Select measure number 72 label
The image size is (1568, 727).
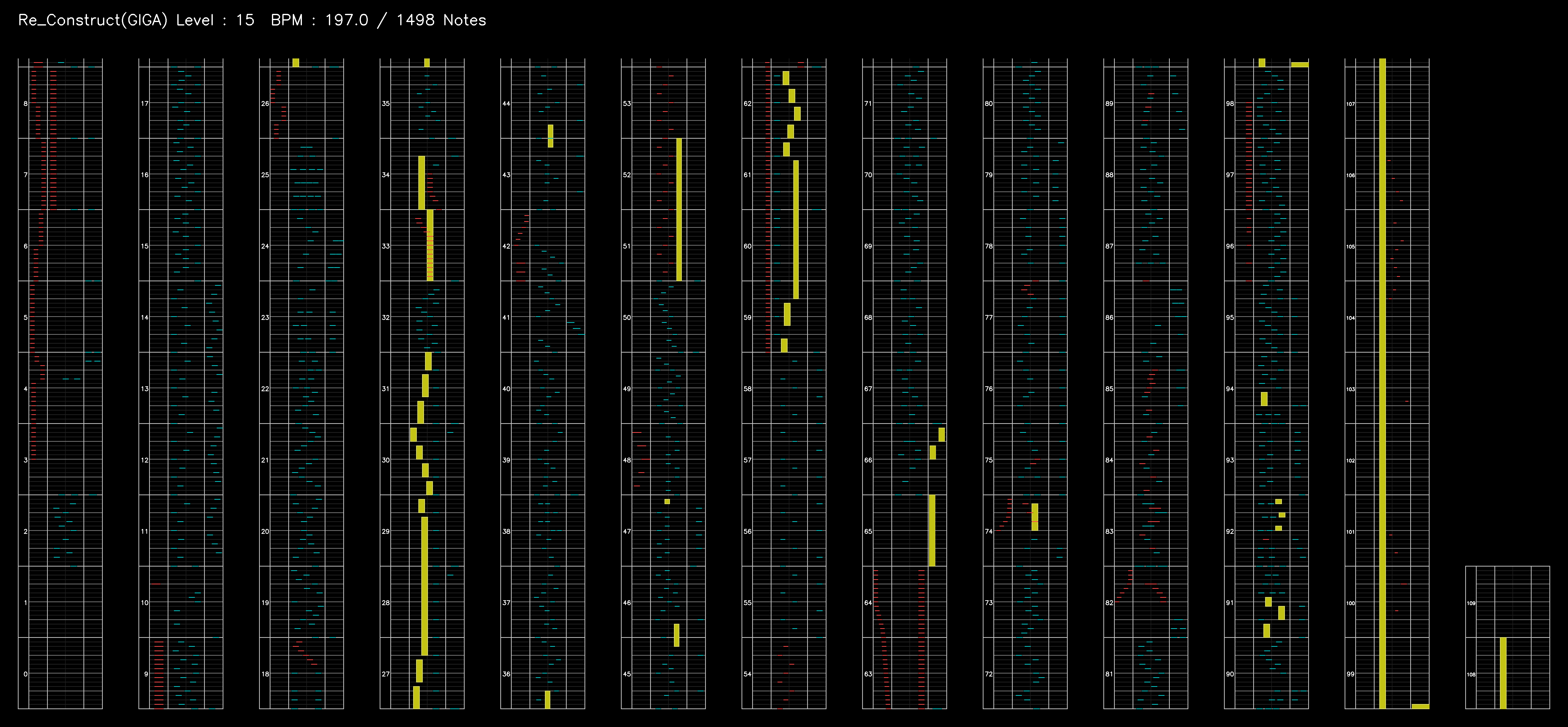point(988,674)
